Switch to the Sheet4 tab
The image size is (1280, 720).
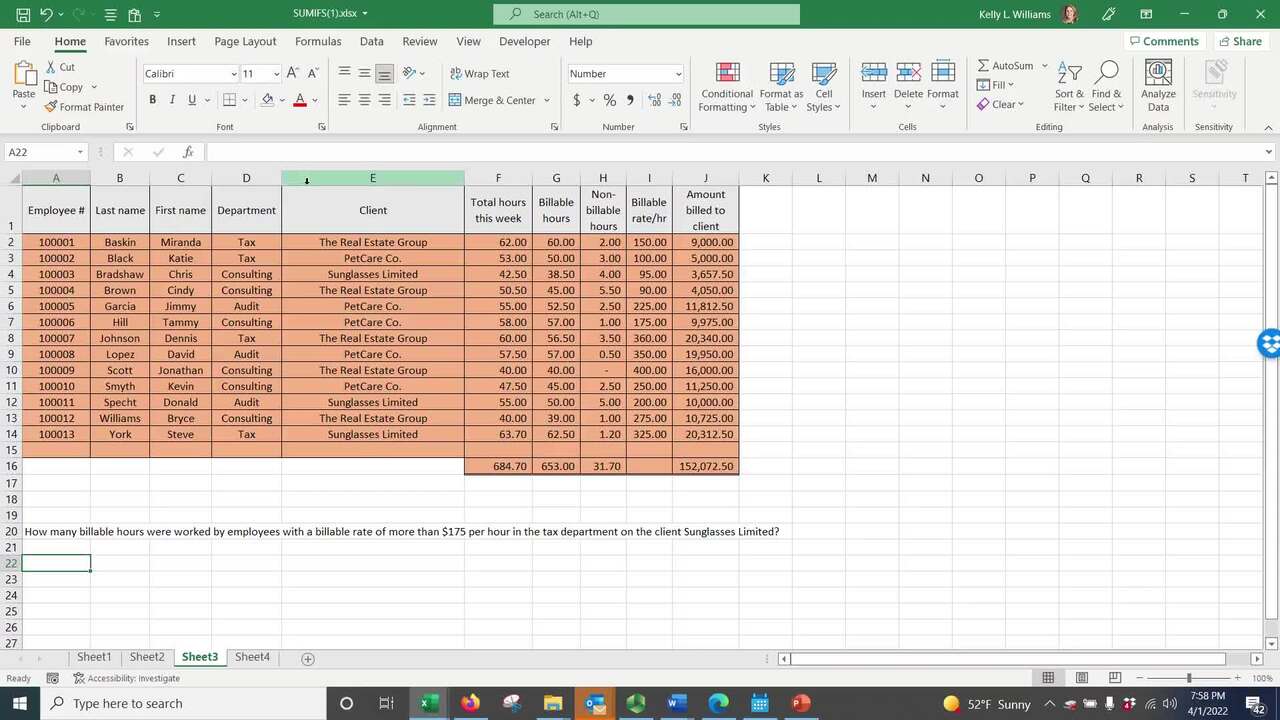pyautogui.click(x=252, y=657)
